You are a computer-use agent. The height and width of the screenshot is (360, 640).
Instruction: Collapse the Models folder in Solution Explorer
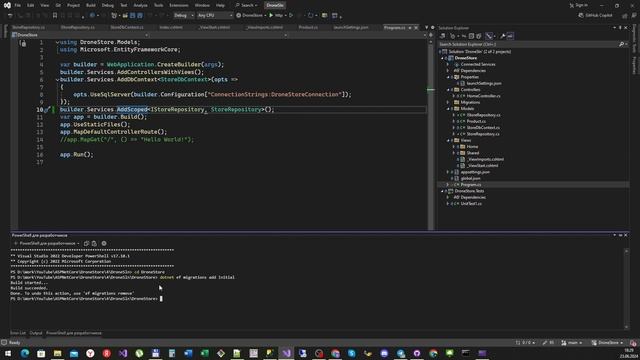(x=448, y=109)
